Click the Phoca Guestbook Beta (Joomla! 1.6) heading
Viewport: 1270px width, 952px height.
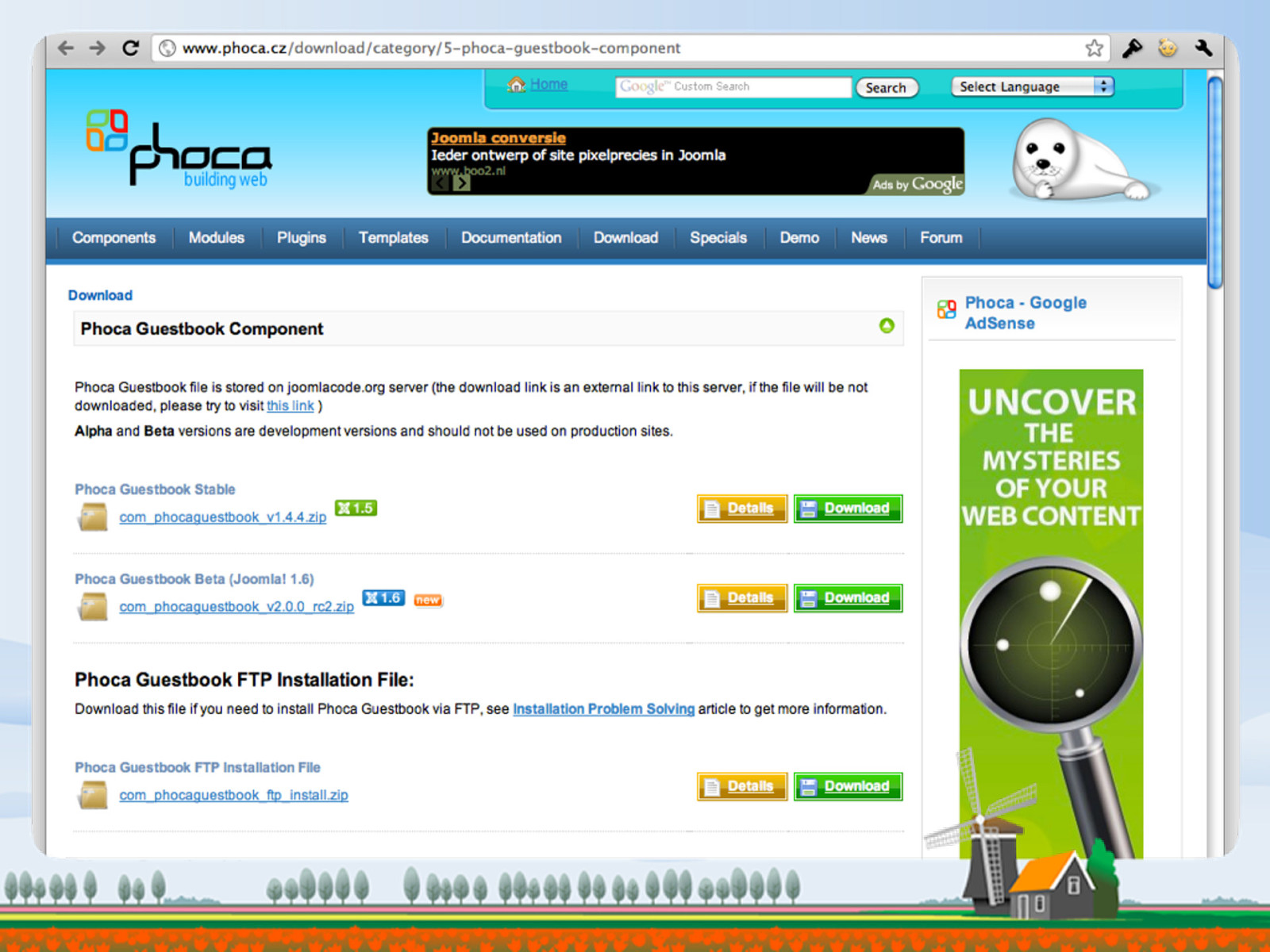[194, 579]
